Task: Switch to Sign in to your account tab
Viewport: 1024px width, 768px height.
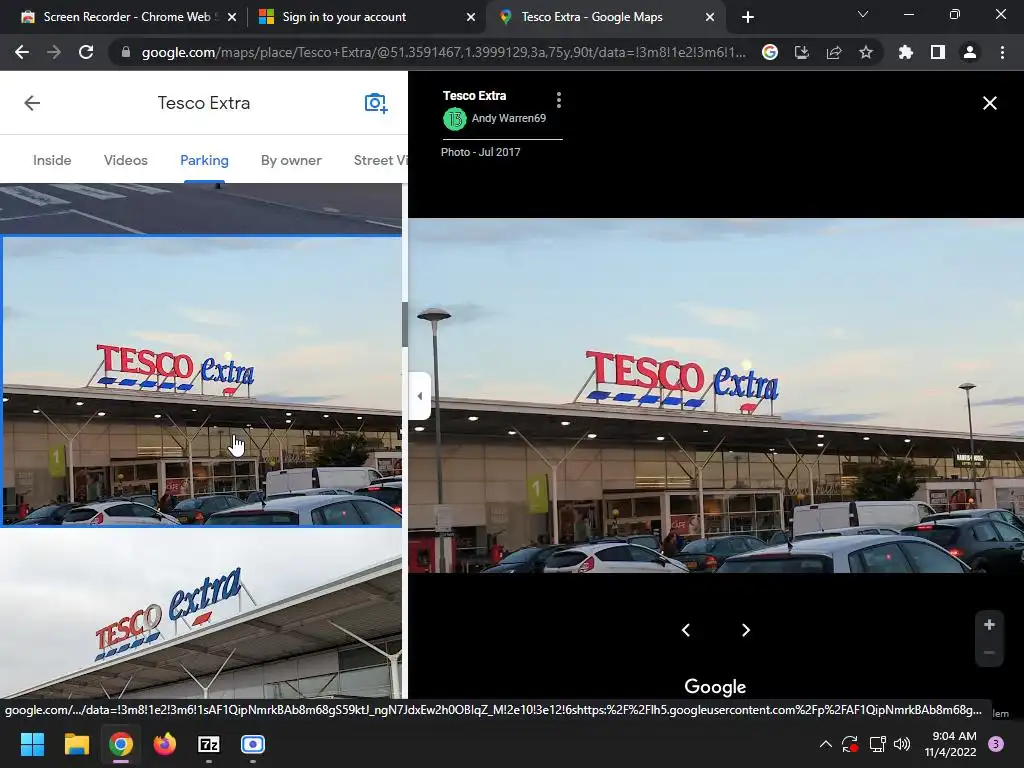Action: pos(344,17)
